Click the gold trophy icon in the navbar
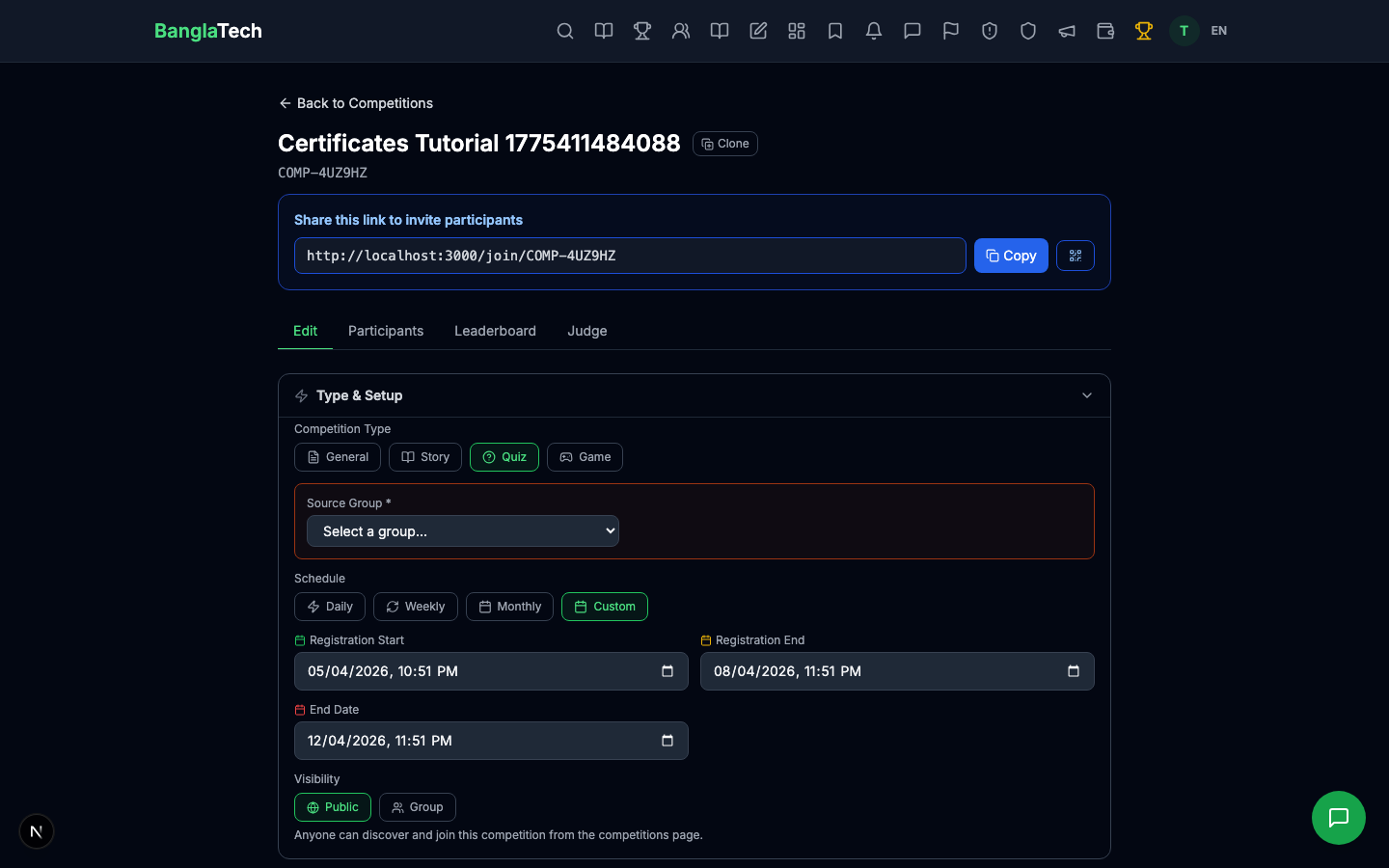 click(x=1144, y=31)
